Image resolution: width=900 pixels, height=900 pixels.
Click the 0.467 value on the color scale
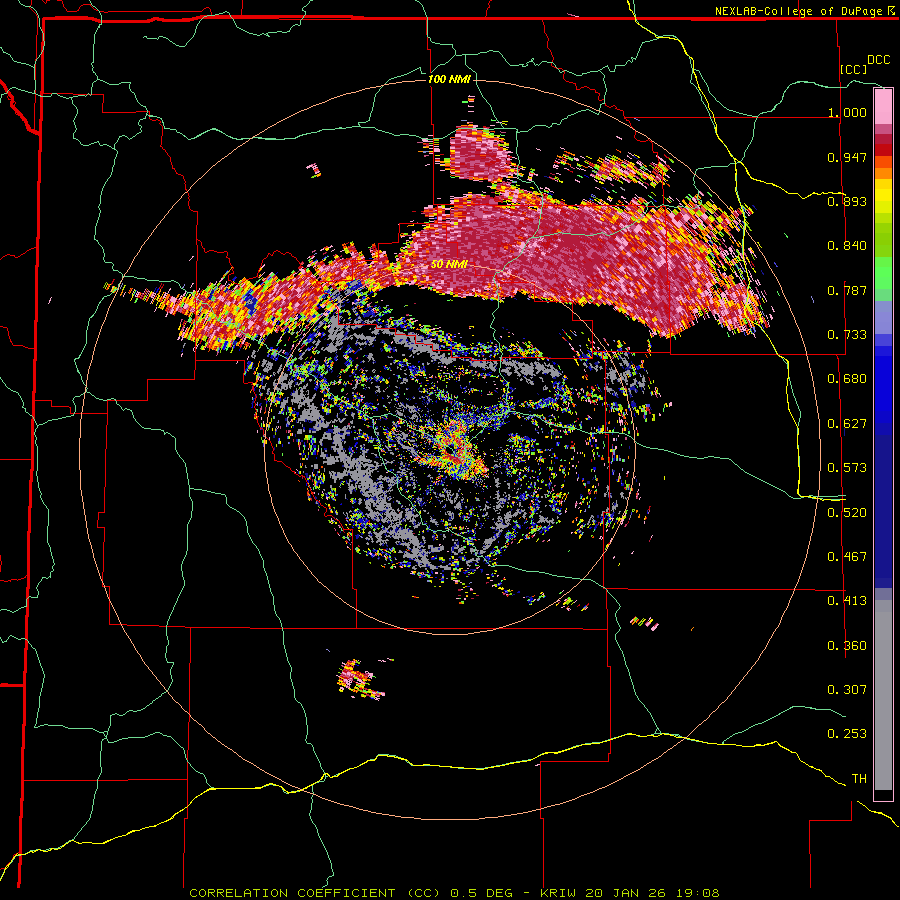click(x=847, y=557)
